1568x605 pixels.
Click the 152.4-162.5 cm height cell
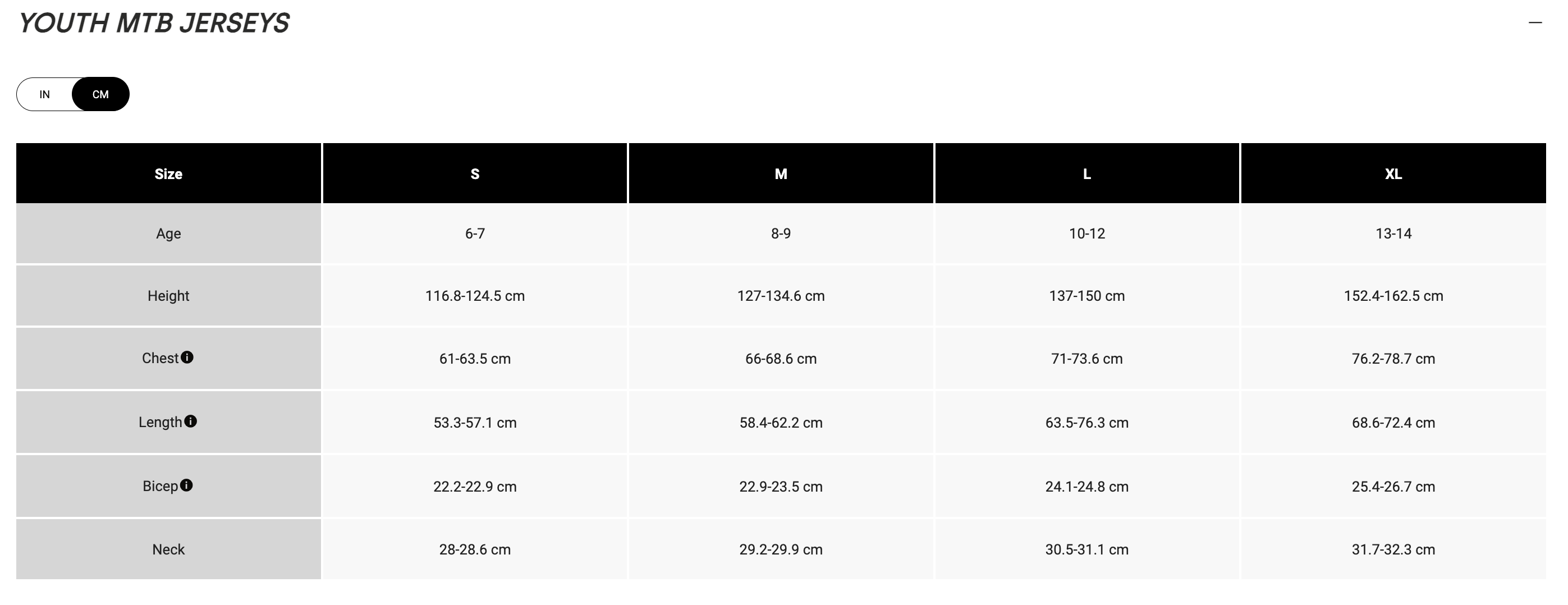pos(1393,296)
